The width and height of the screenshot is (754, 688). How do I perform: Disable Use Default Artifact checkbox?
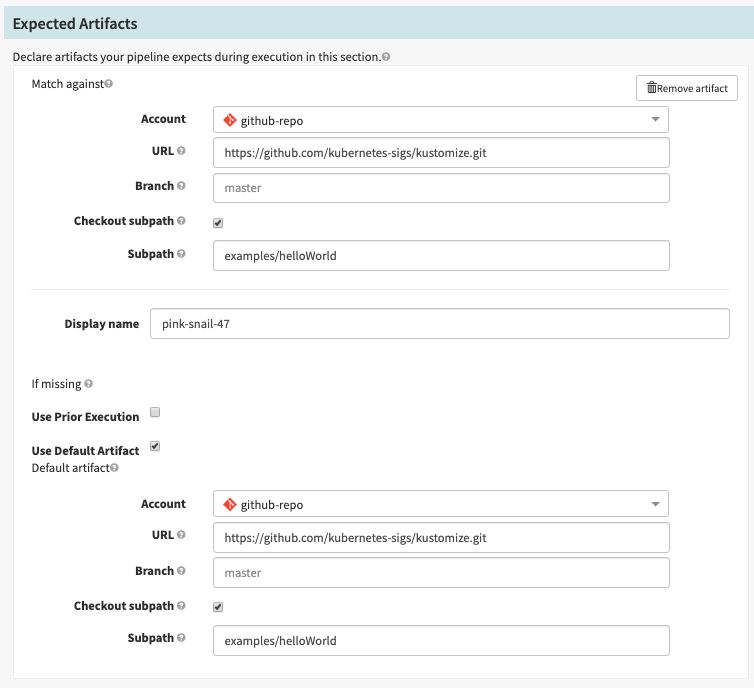coord(155,446)
